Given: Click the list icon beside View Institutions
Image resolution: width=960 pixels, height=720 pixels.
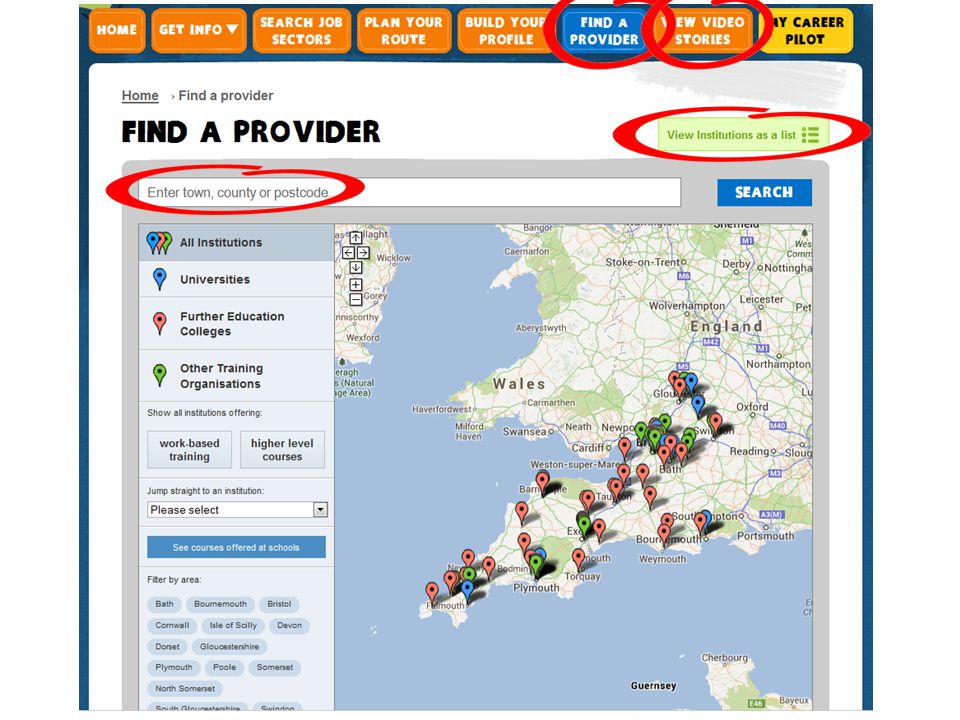Looking at the screenshot, I should (x=810, y=135).
